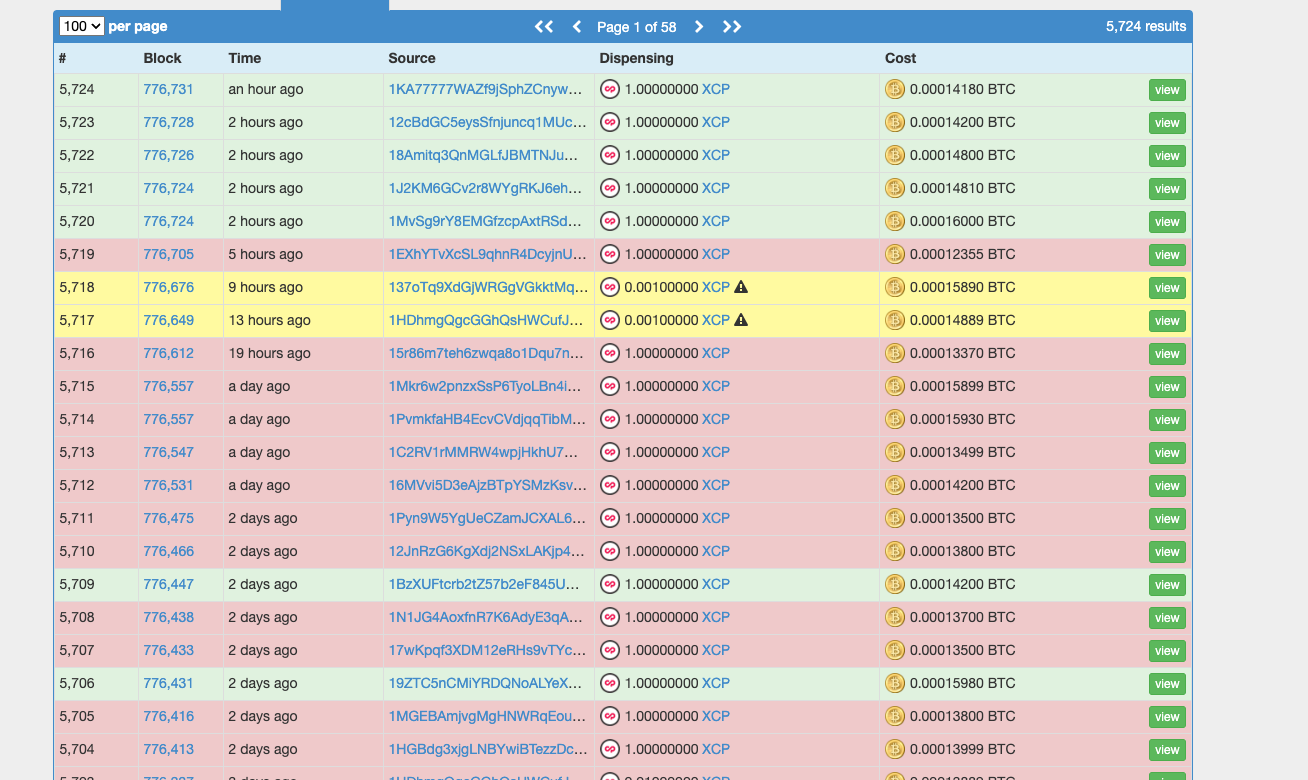Click Bitcoin coin icon in row 5,711
The image size is (1308, 780).
click(x=895, y=518)
